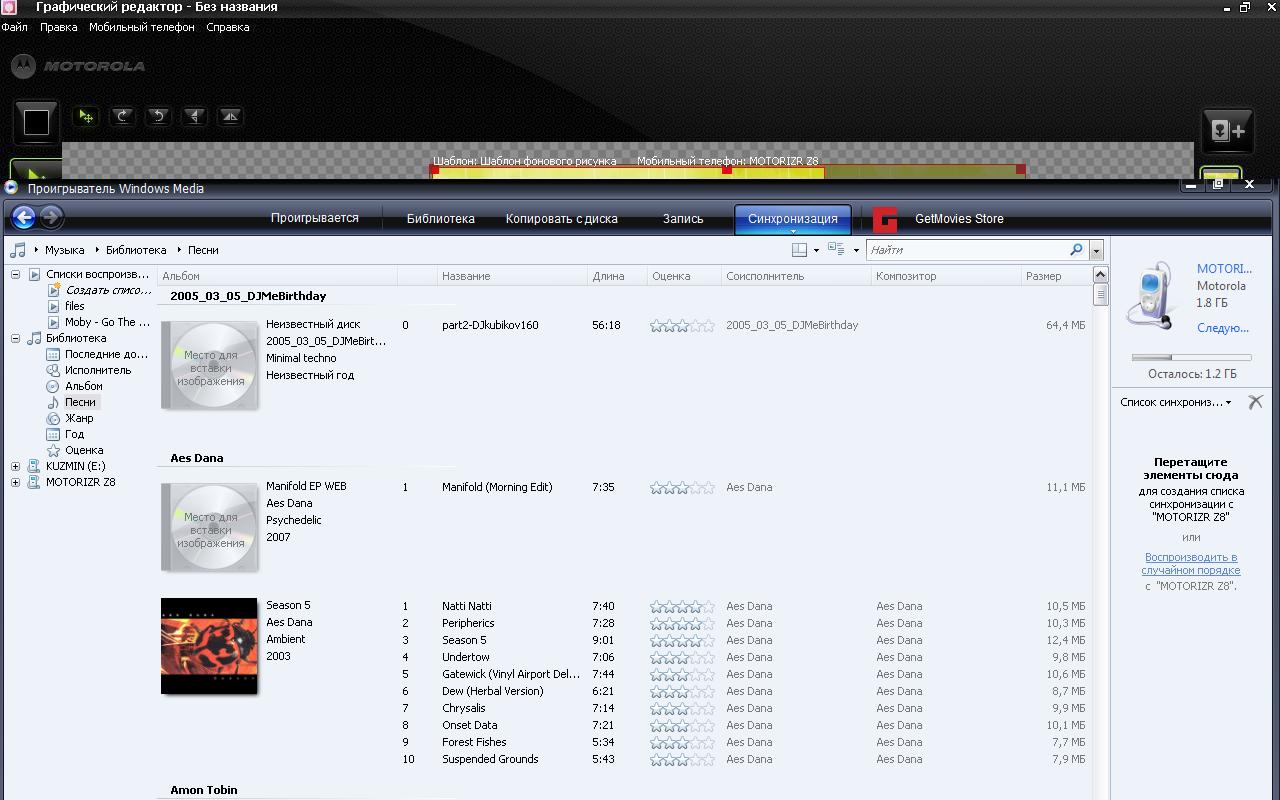
Task: Click the Альбом disc icon in the tree
Action: [x=54, y=386]
